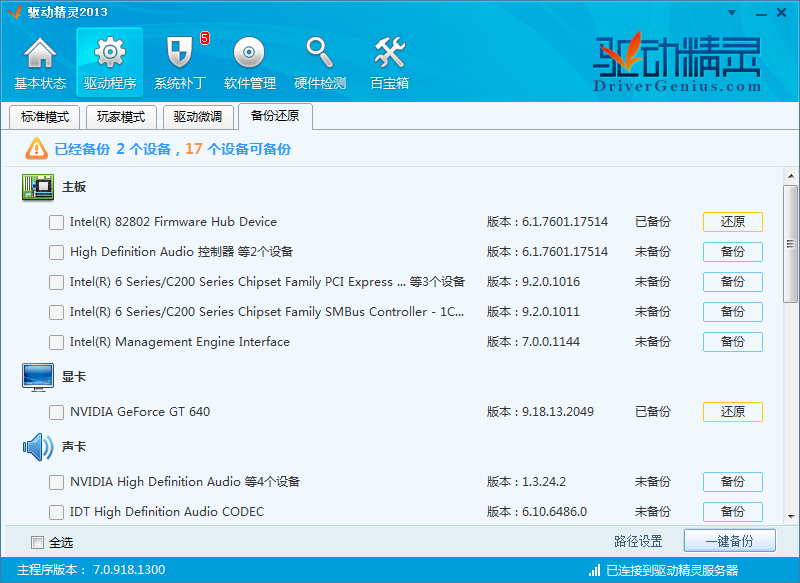Viewport: 800px width, 583px height.
Task: Click the 声卡 speaker category icon
Action: (38, 447)
